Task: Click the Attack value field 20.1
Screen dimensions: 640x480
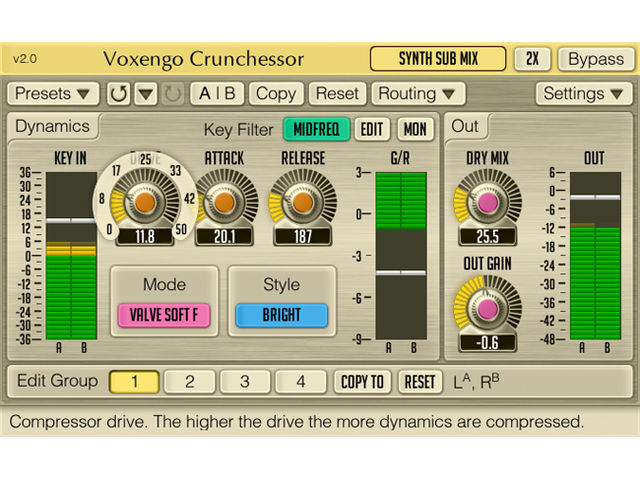Action: click(x=224, y=237)
